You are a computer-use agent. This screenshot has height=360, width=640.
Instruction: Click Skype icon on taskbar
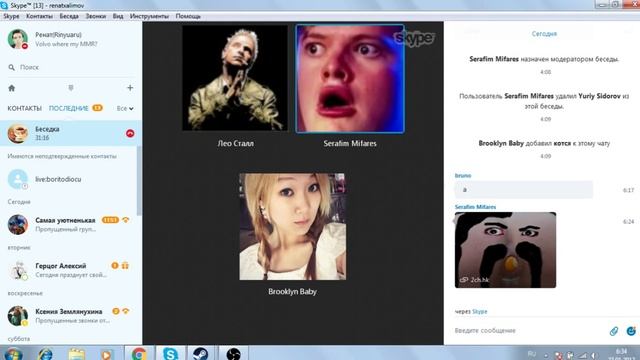point(170,353)
